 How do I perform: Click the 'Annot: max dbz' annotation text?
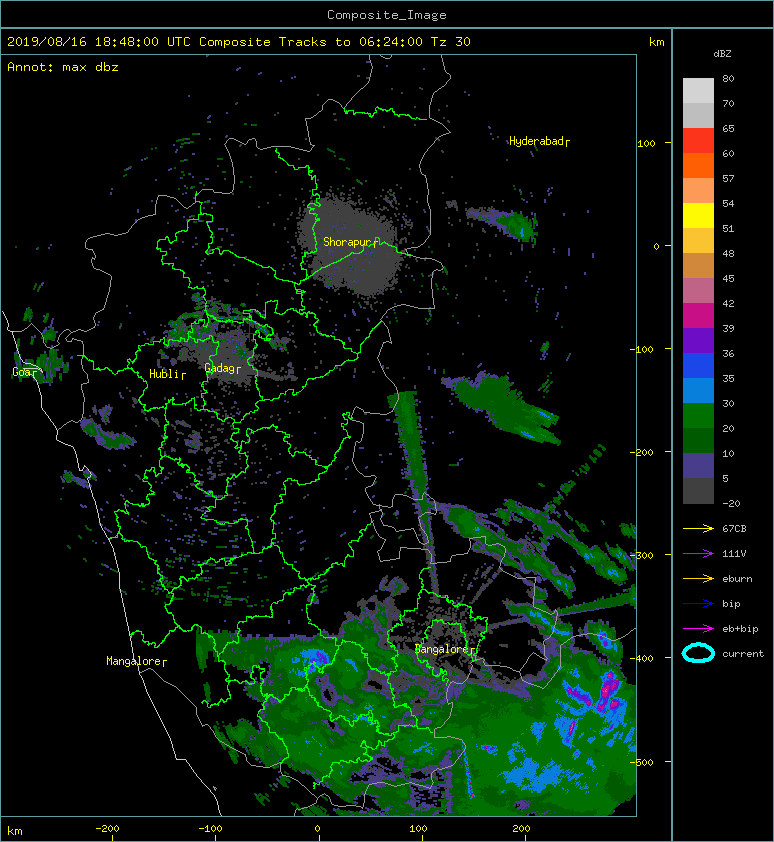(63, 67)
